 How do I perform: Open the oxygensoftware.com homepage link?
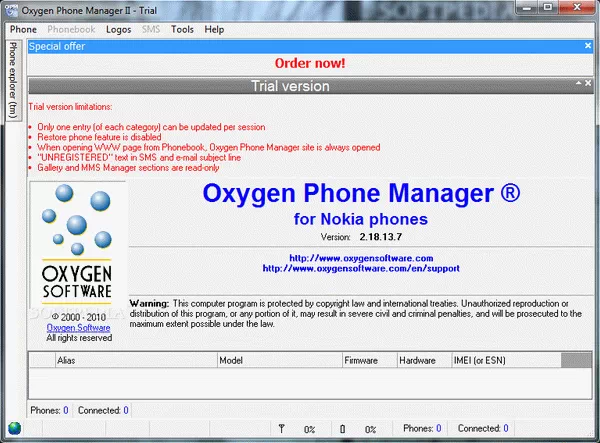tap(361, 258)
